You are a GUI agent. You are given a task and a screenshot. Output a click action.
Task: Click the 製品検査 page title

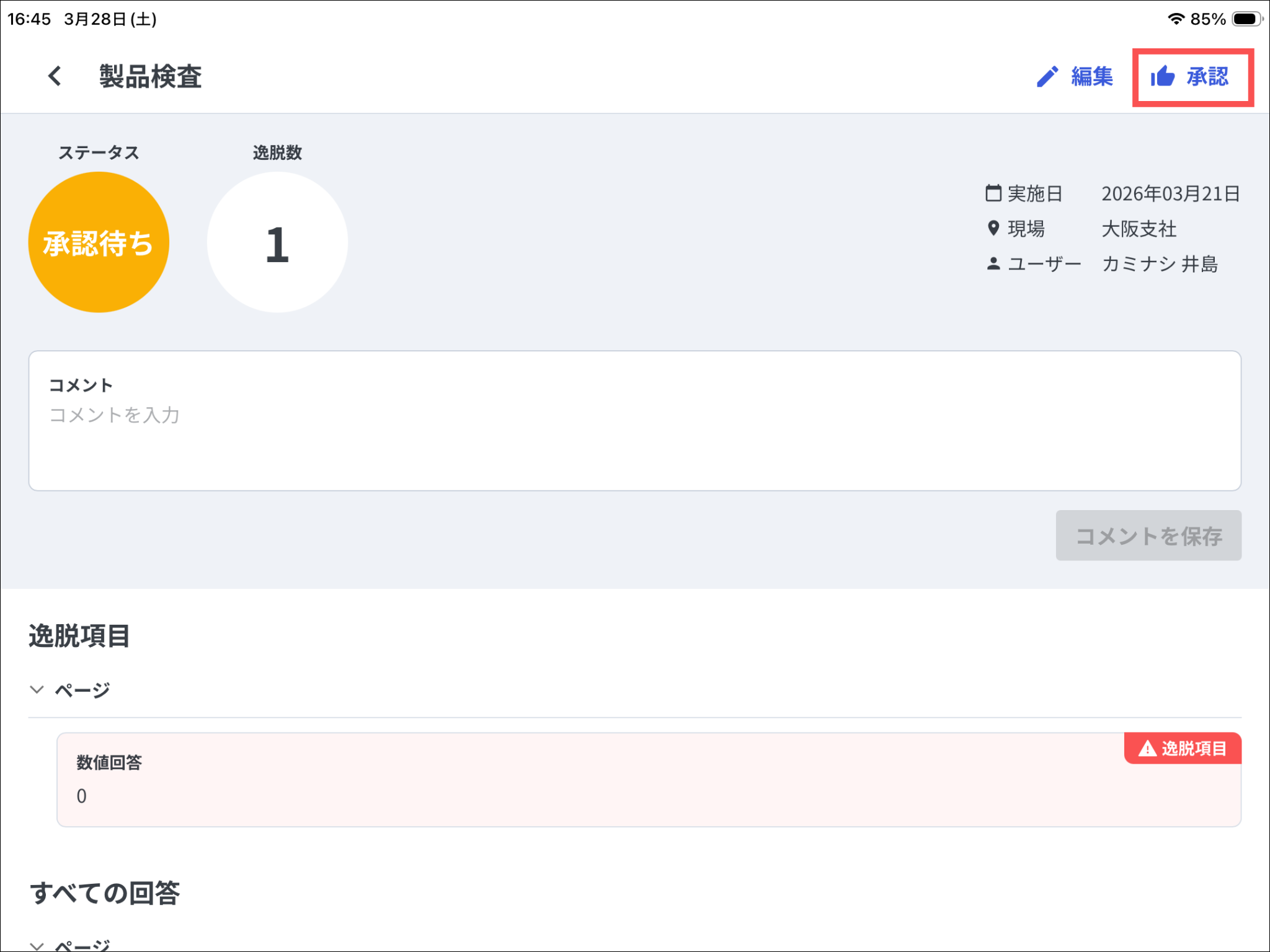click(151, 77)
